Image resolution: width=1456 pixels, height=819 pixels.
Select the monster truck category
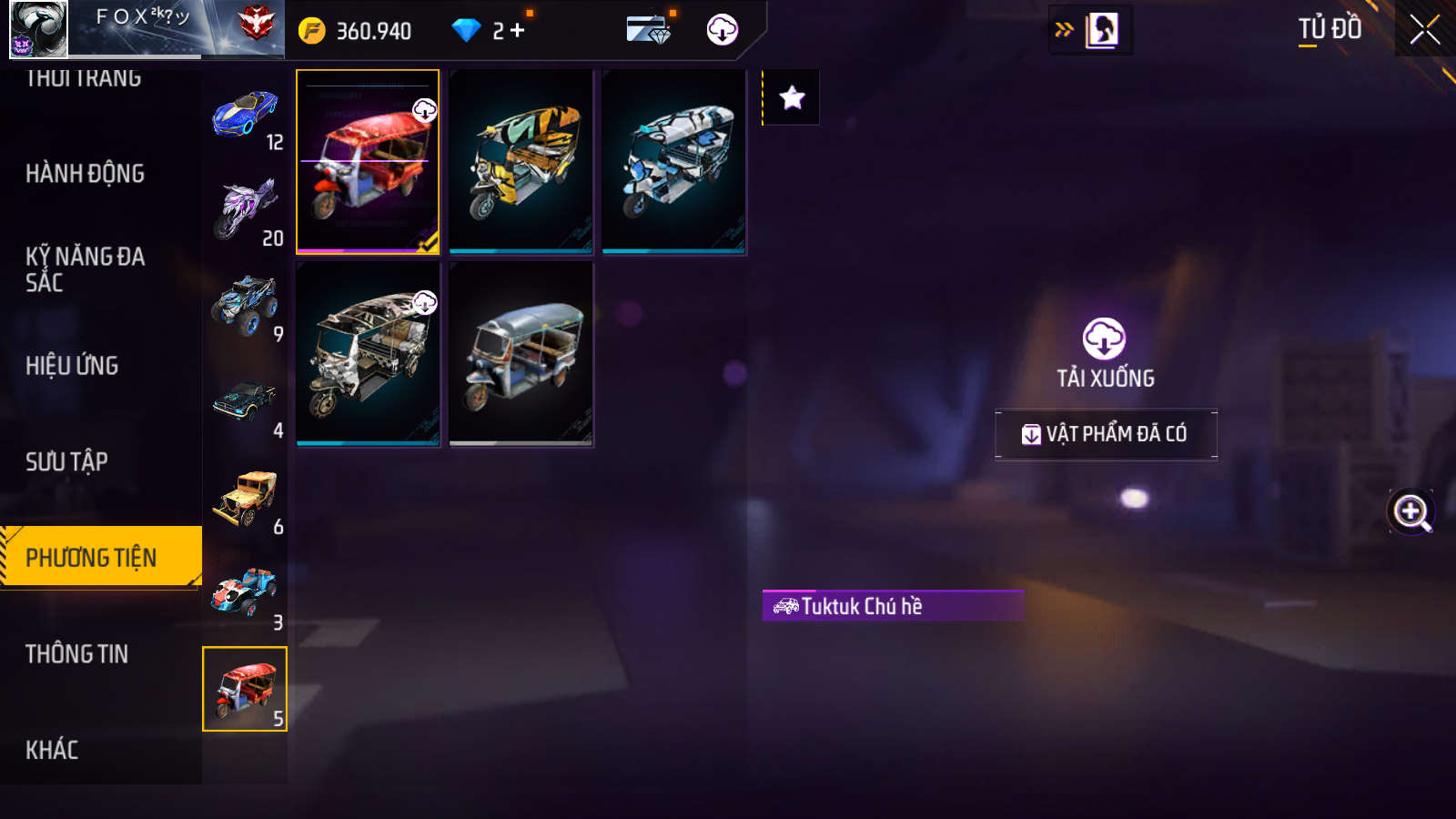click(x=246, y=306)
